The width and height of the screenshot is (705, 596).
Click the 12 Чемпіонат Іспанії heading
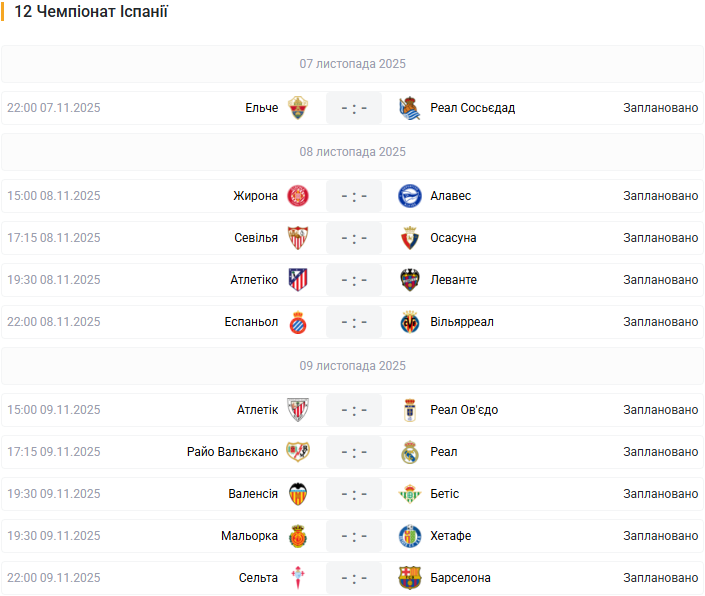coord(91,13)
